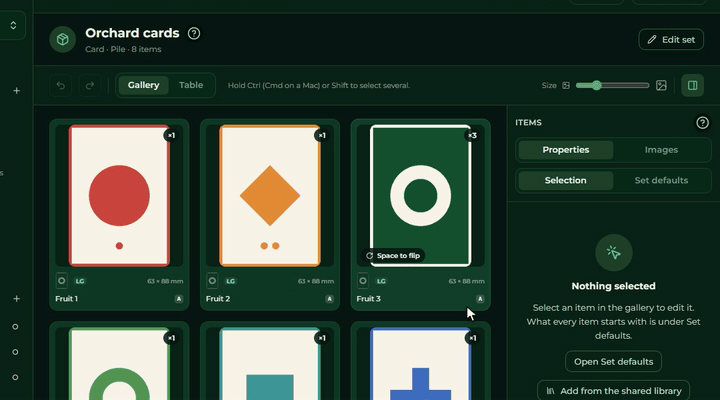Image resolution: width=720 pixels, height=400 pixels.
Task: Click the shape icon under Fruit 3
Action: (363, 281)
